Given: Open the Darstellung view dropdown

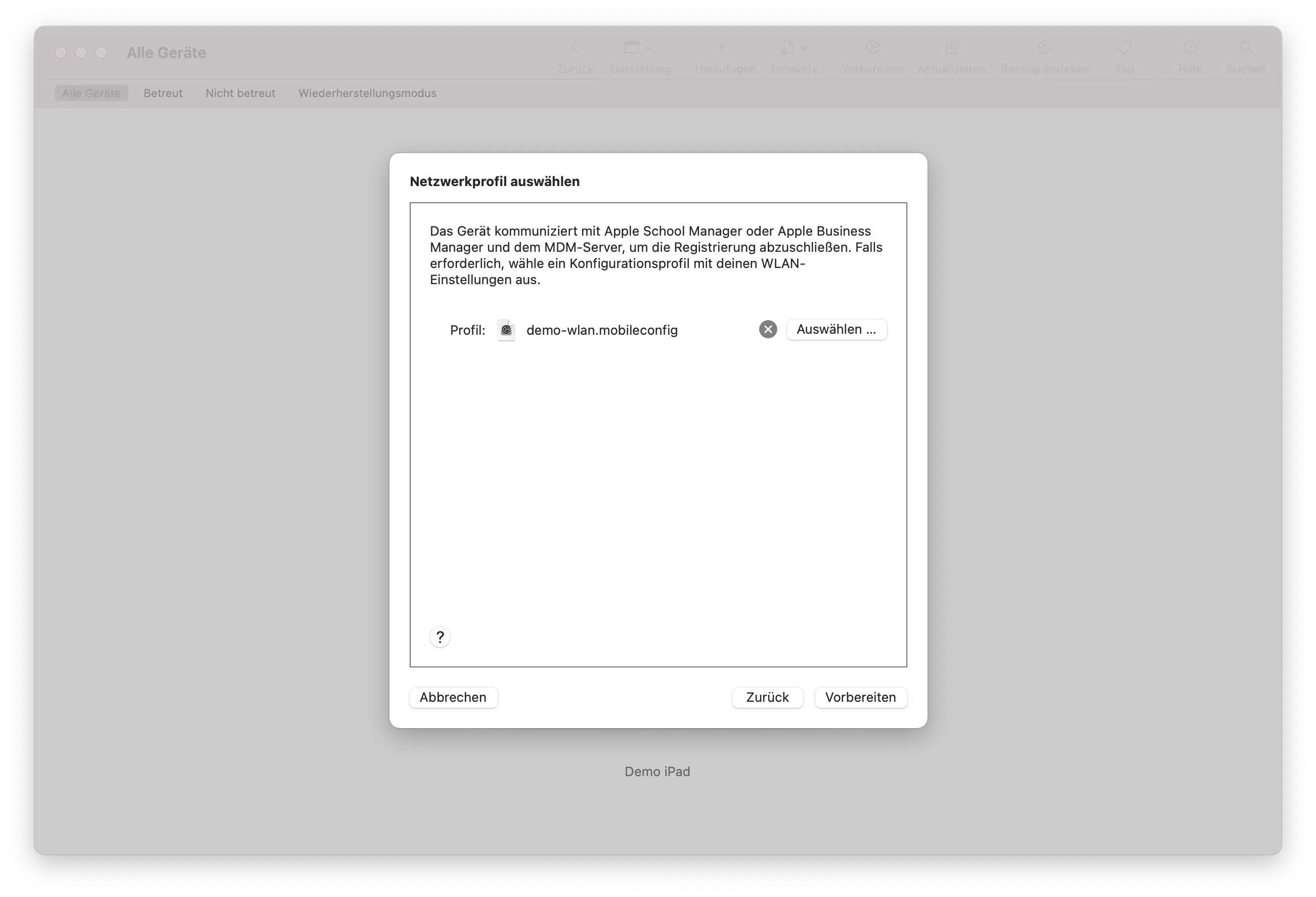Looking at the screenshot, I should pyautogui.click(x=636, y=48).
